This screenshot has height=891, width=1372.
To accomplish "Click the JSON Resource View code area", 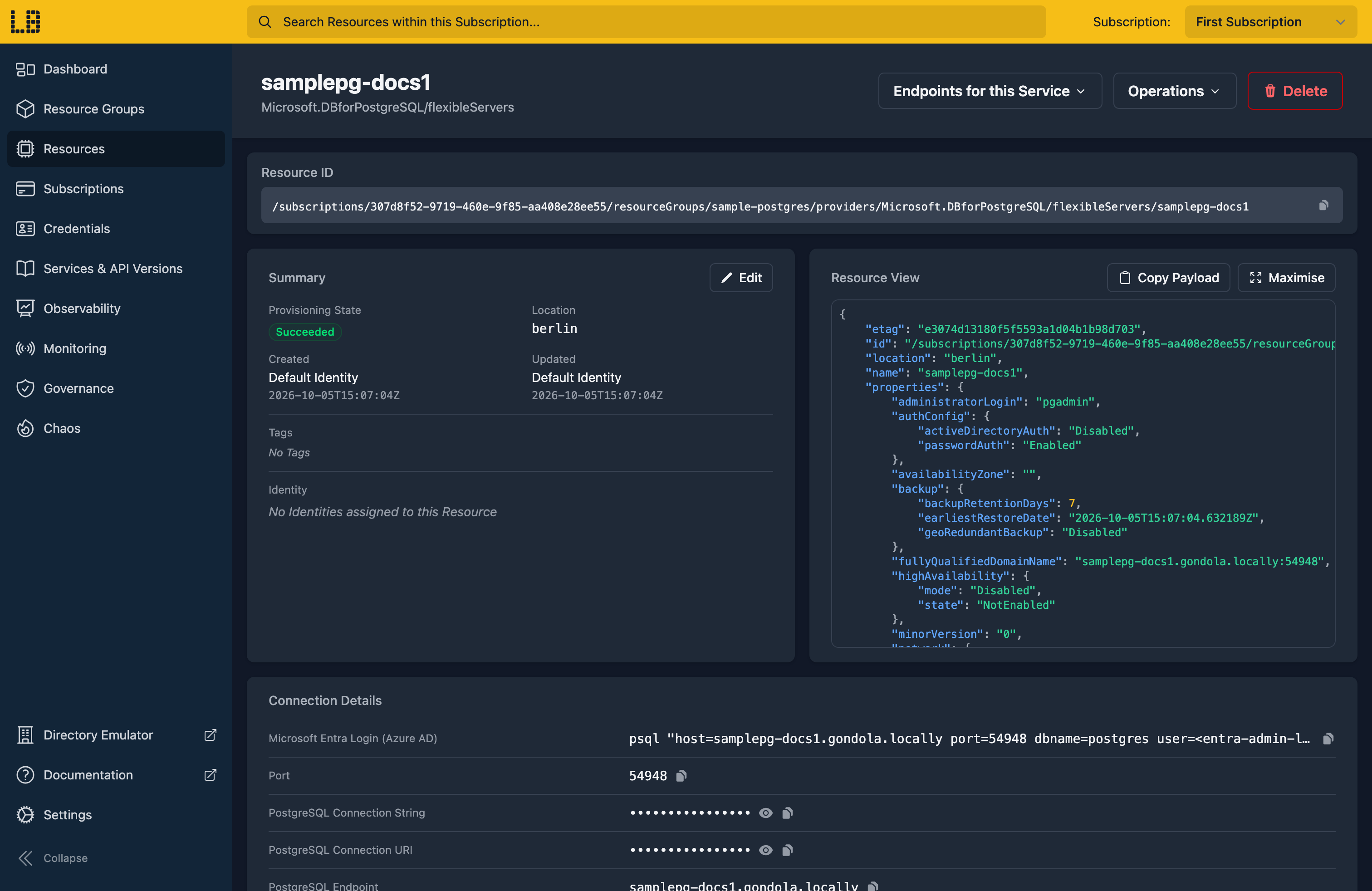I will coord(1083,473).
